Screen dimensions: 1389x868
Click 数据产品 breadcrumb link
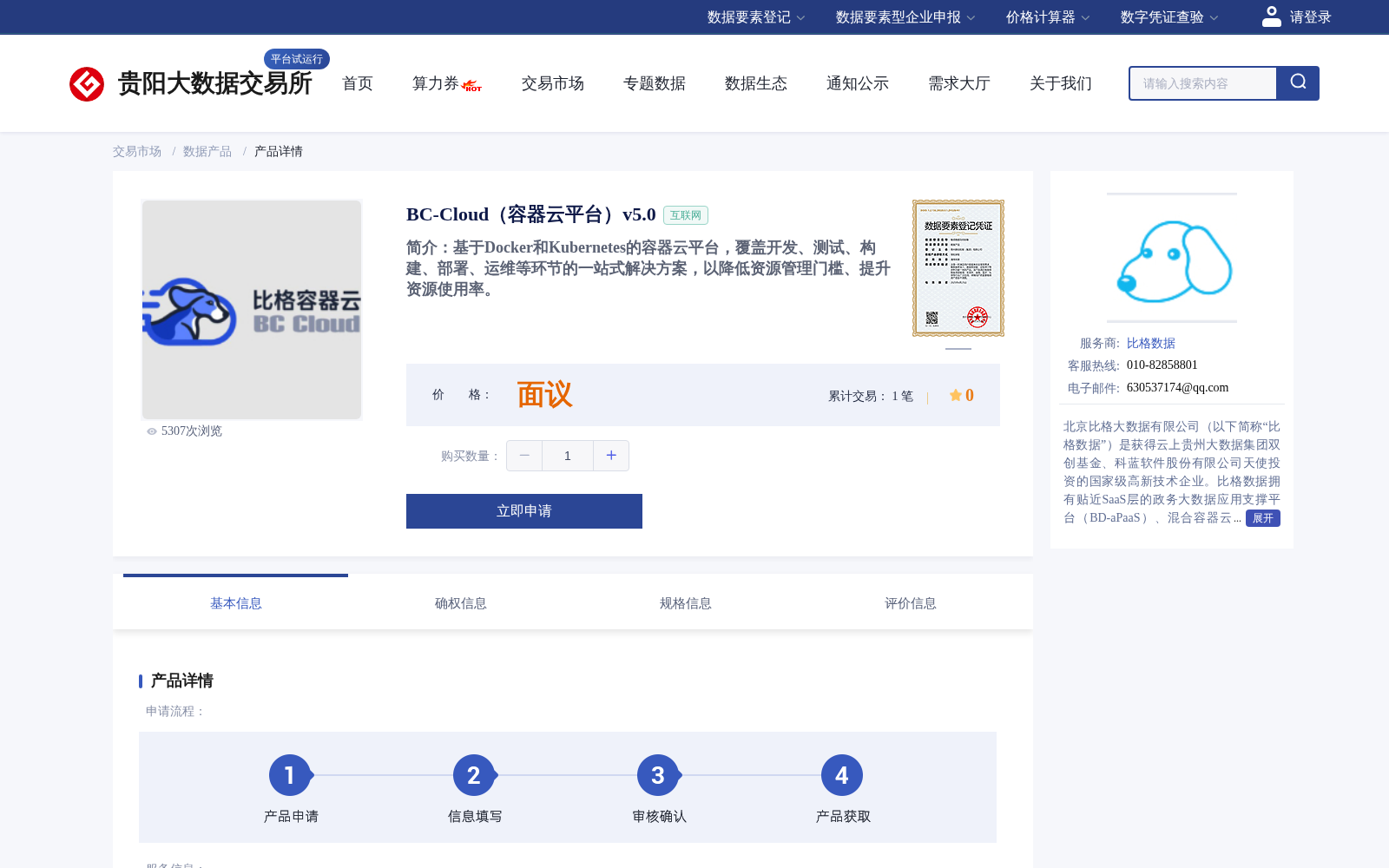(x=207, y=151)
